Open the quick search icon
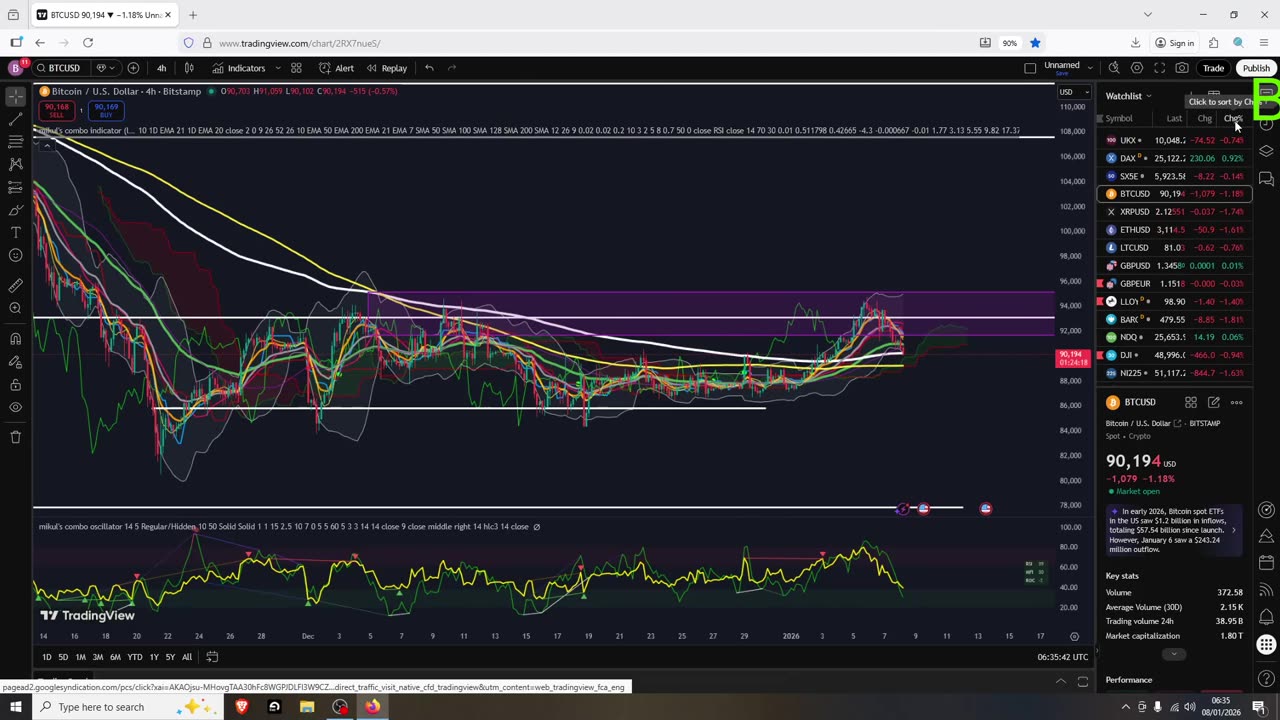 [x=1114, y=68]
